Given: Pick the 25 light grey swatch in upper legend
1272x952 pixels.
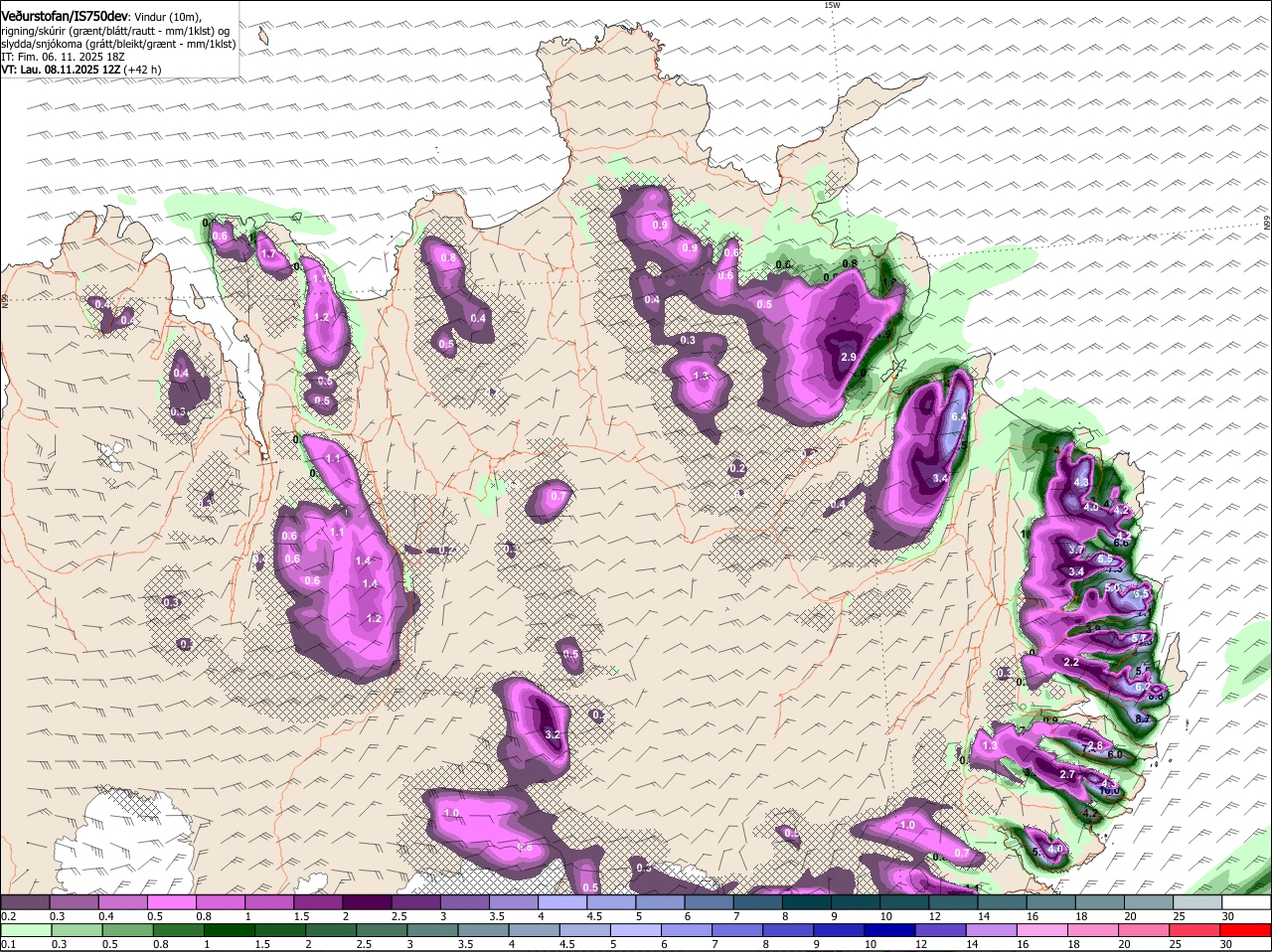Looking at the screenshot, I should (x=1198, y=902).
